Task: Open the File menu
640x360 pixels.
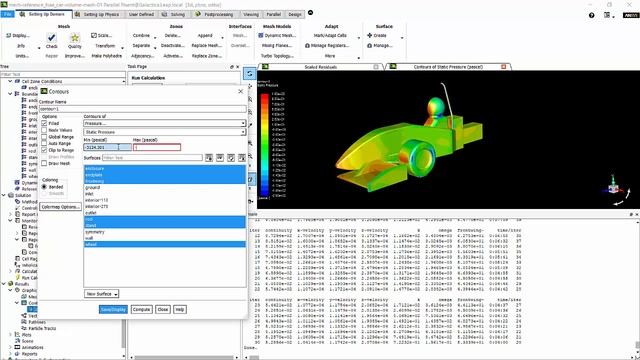Action: point(7,14)
